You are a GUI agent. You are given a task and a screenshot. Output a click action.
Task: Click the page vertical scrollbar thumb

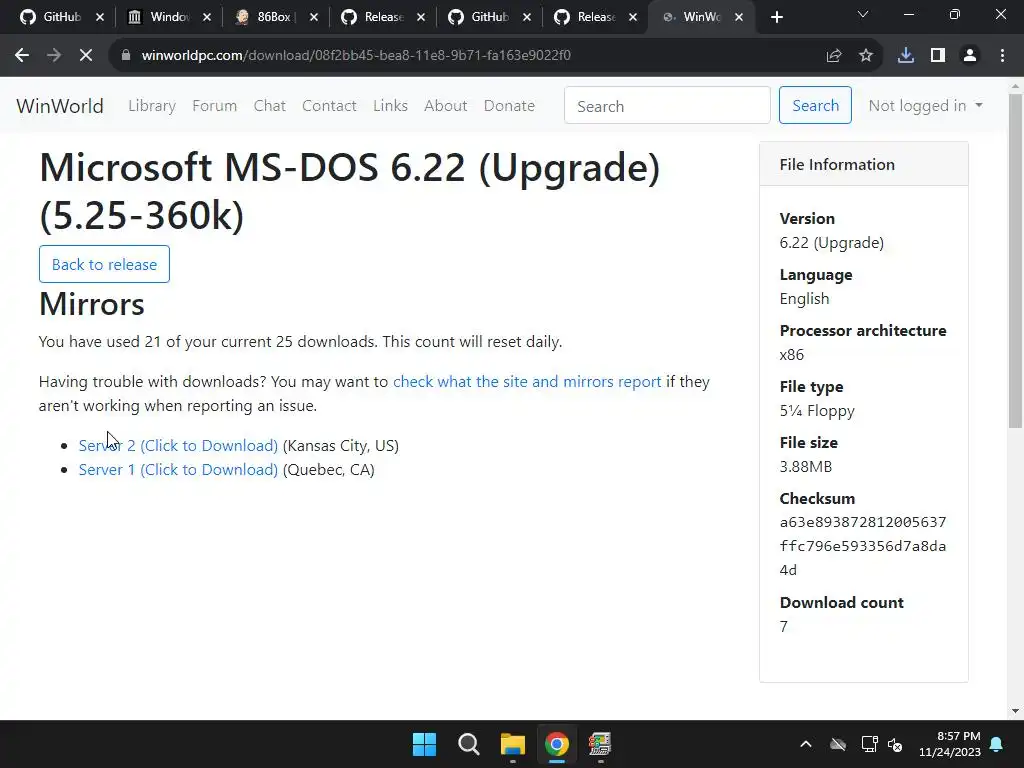pos(1015,261)
